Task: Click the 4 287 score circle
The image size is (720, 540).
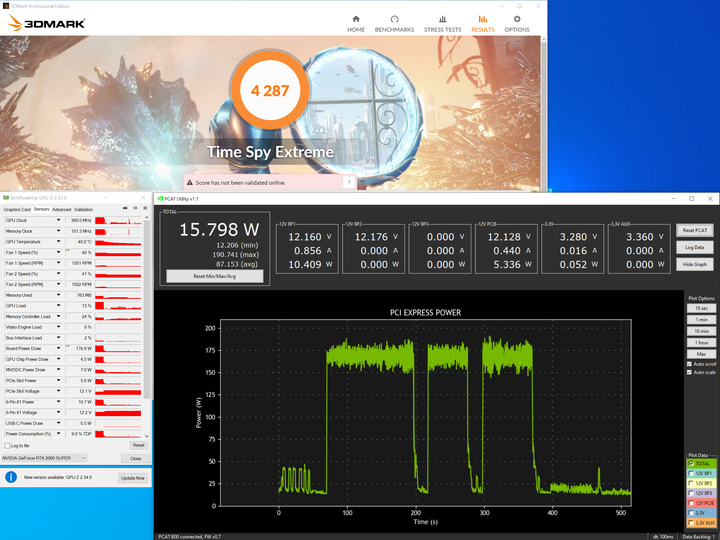Action: (x=270, y=90)
